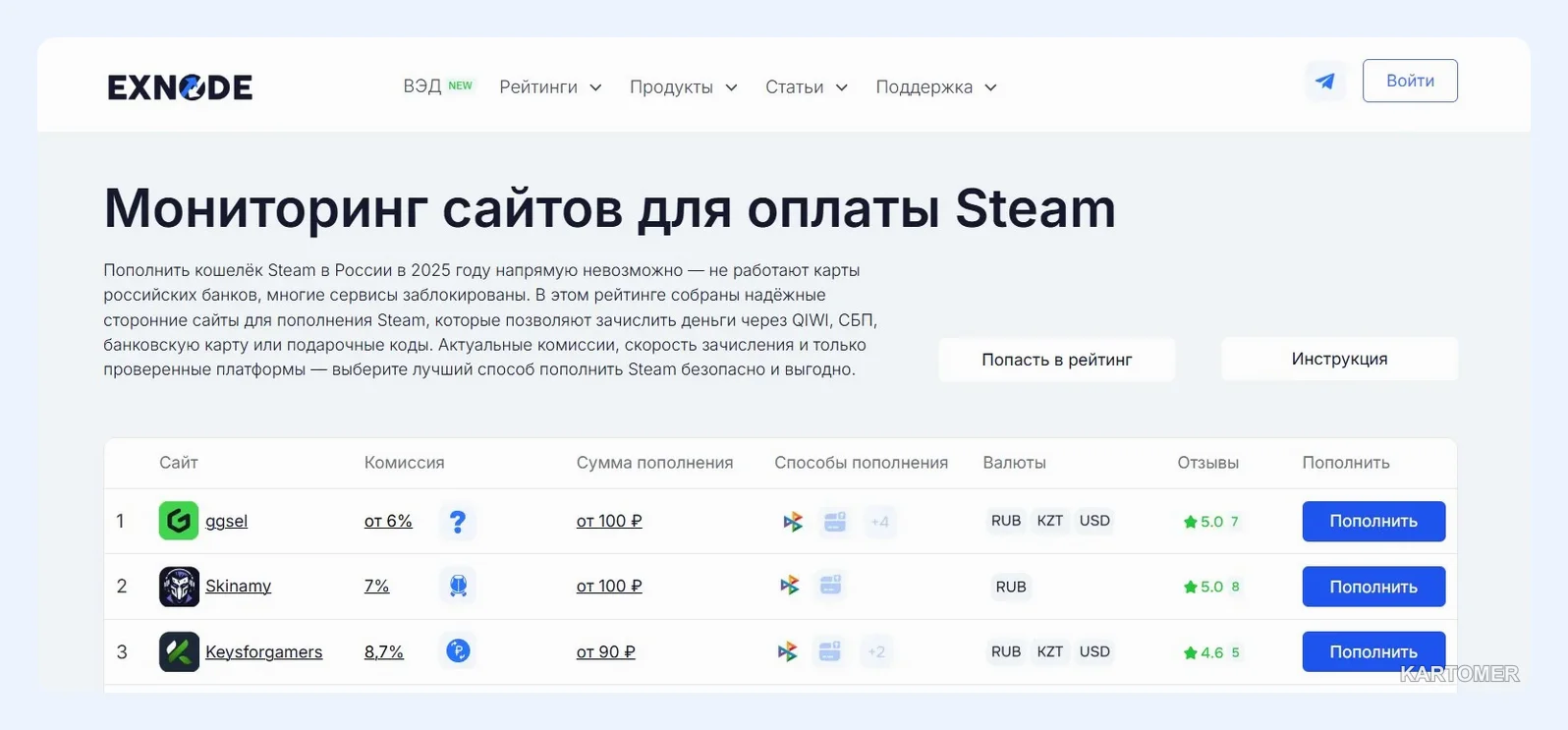Viewport: 1568px width, 730px height.
Task: Click Пополнить button for Keysforgamers
Action: tap(1373, 651)
